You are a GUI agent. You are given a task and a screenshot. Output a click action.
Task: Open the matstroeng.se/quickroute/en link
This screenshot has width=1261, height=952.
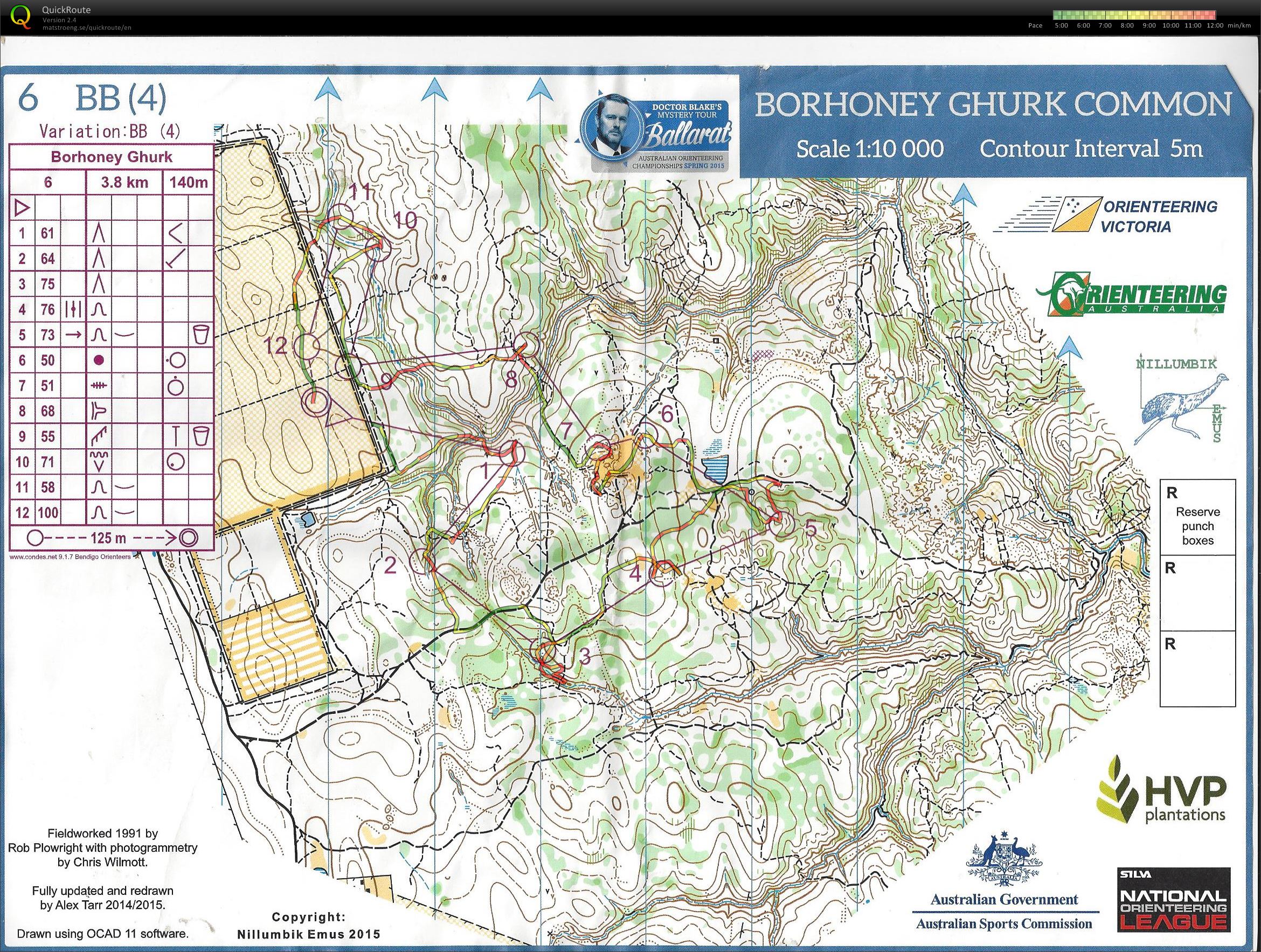[x=87, y=27]
